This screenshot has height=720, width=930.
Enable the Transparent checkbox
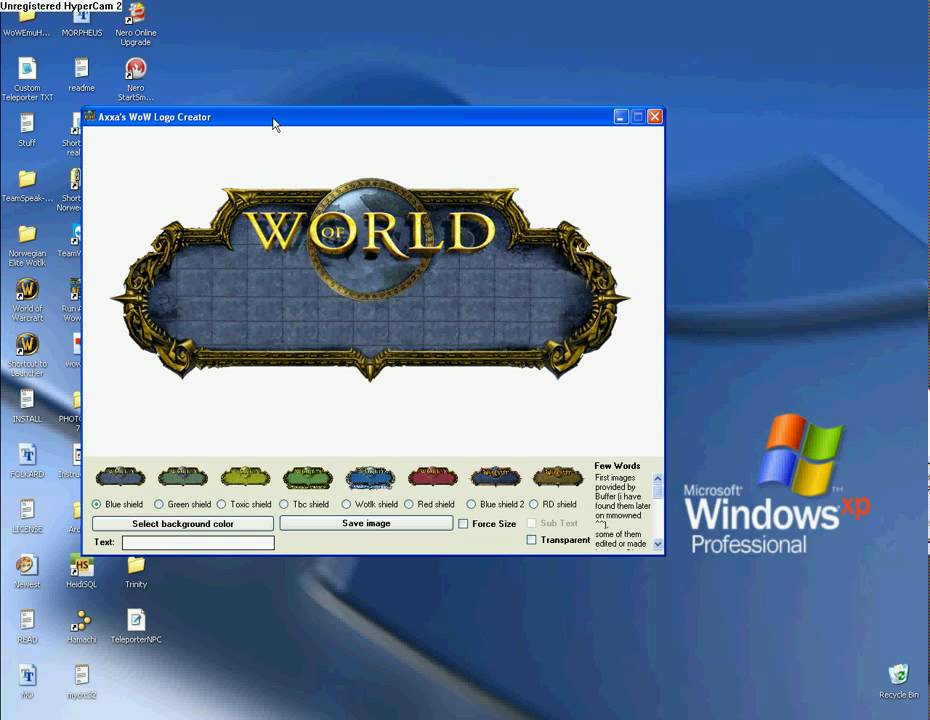pyautogui.click(x=531, y=540)
